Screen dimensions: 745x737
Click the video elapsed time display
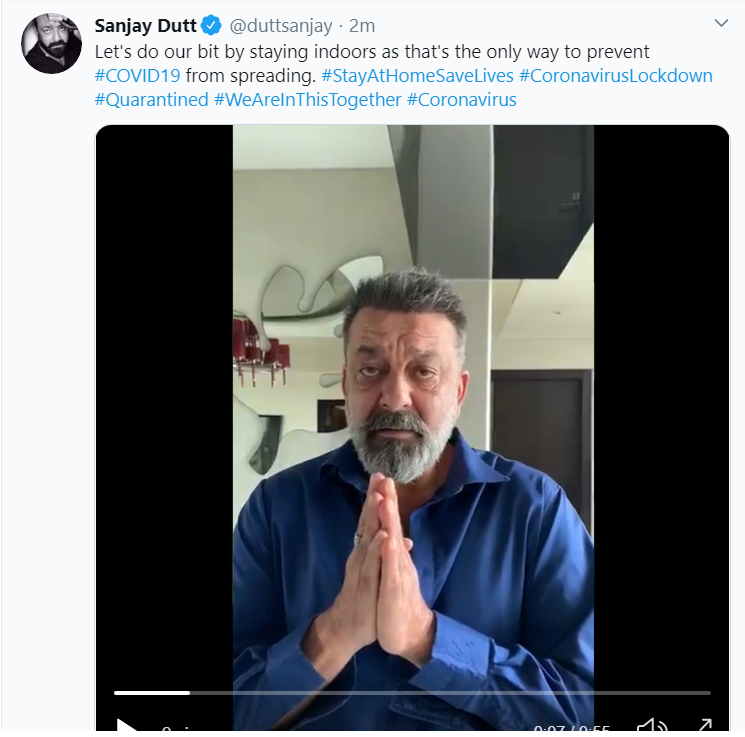[568, 730]
